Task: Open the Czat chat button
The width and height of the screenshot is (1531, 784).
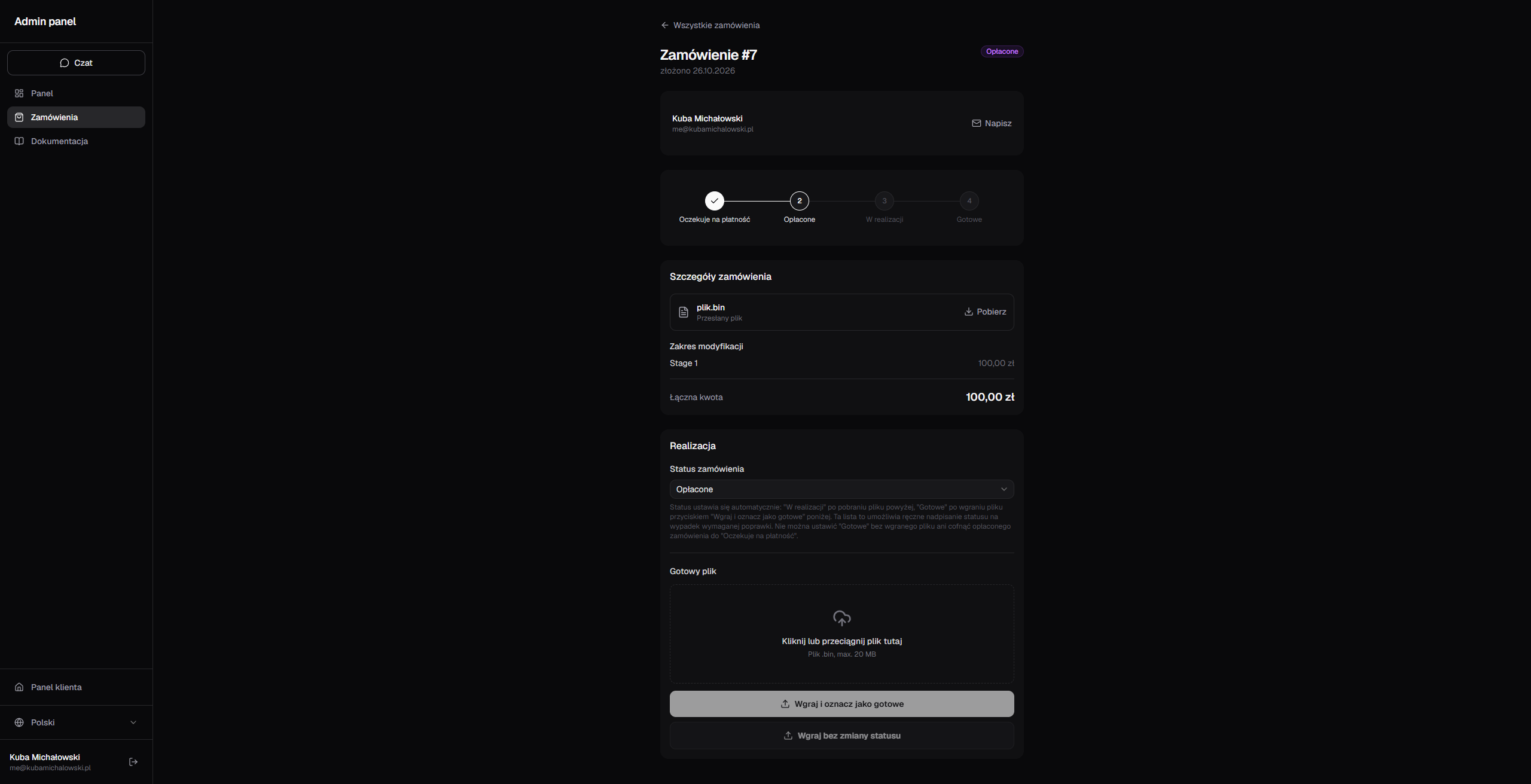Action: [76, 63]
